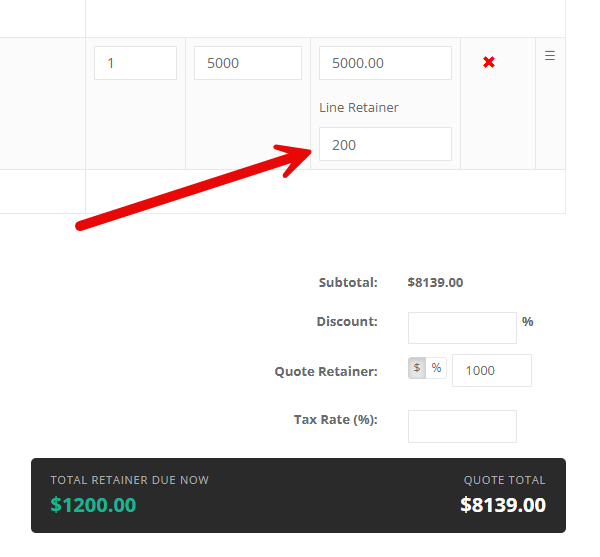Click the Quote Retainer label

coord(326,371)
